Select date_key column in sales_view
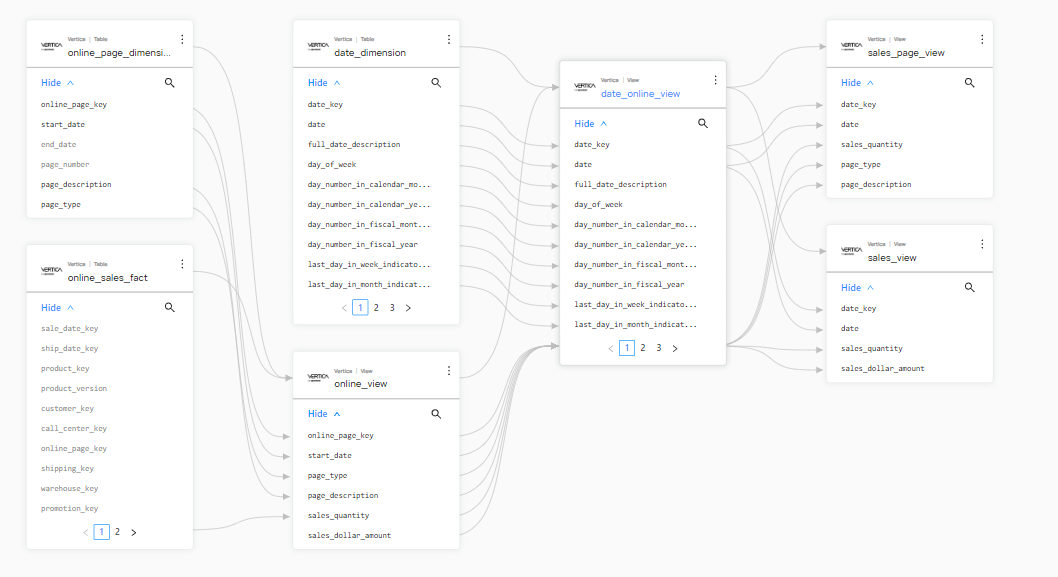This screenshot has width=1058, height=577. tap(858, 308)
